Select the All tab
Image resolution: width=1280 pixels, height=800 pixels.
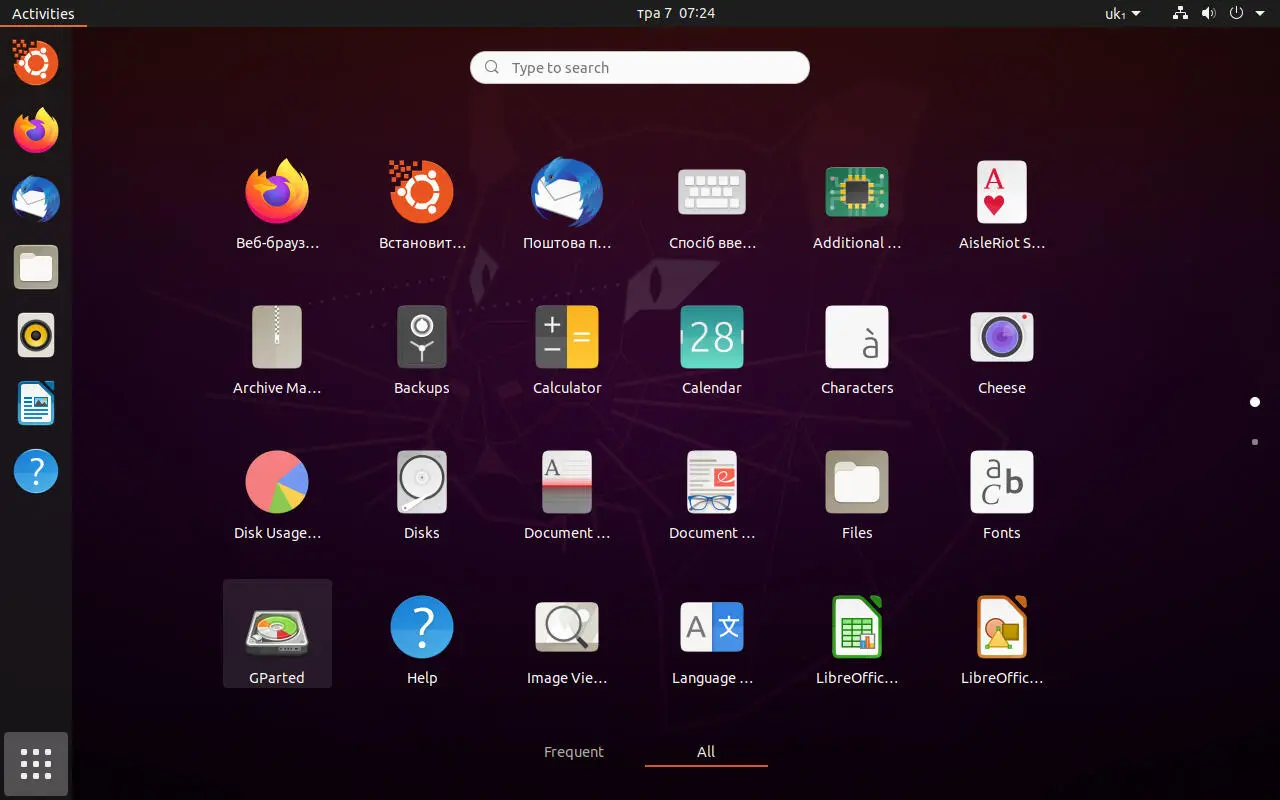pyautogui.click(x=706, y=752)
